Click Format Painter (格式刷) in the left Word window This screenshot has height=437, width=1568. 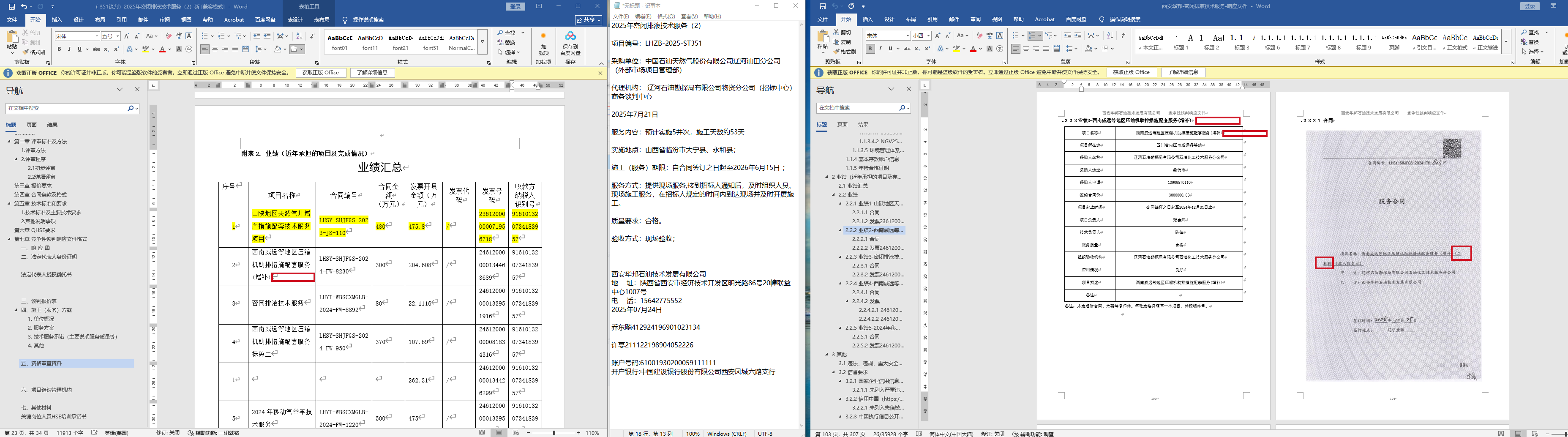pyautogui.click(x=34, y=52)
